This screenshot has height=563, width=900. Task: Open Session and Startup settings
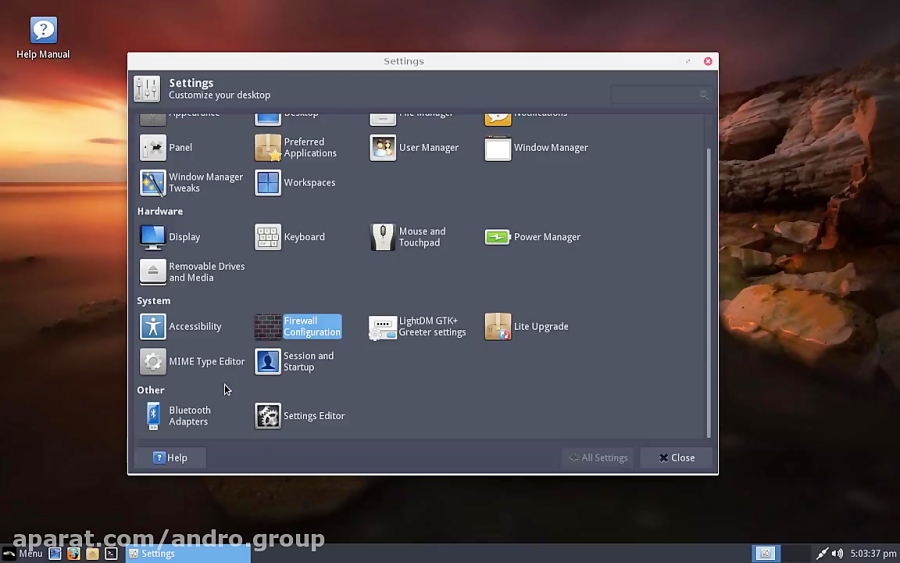294,361
